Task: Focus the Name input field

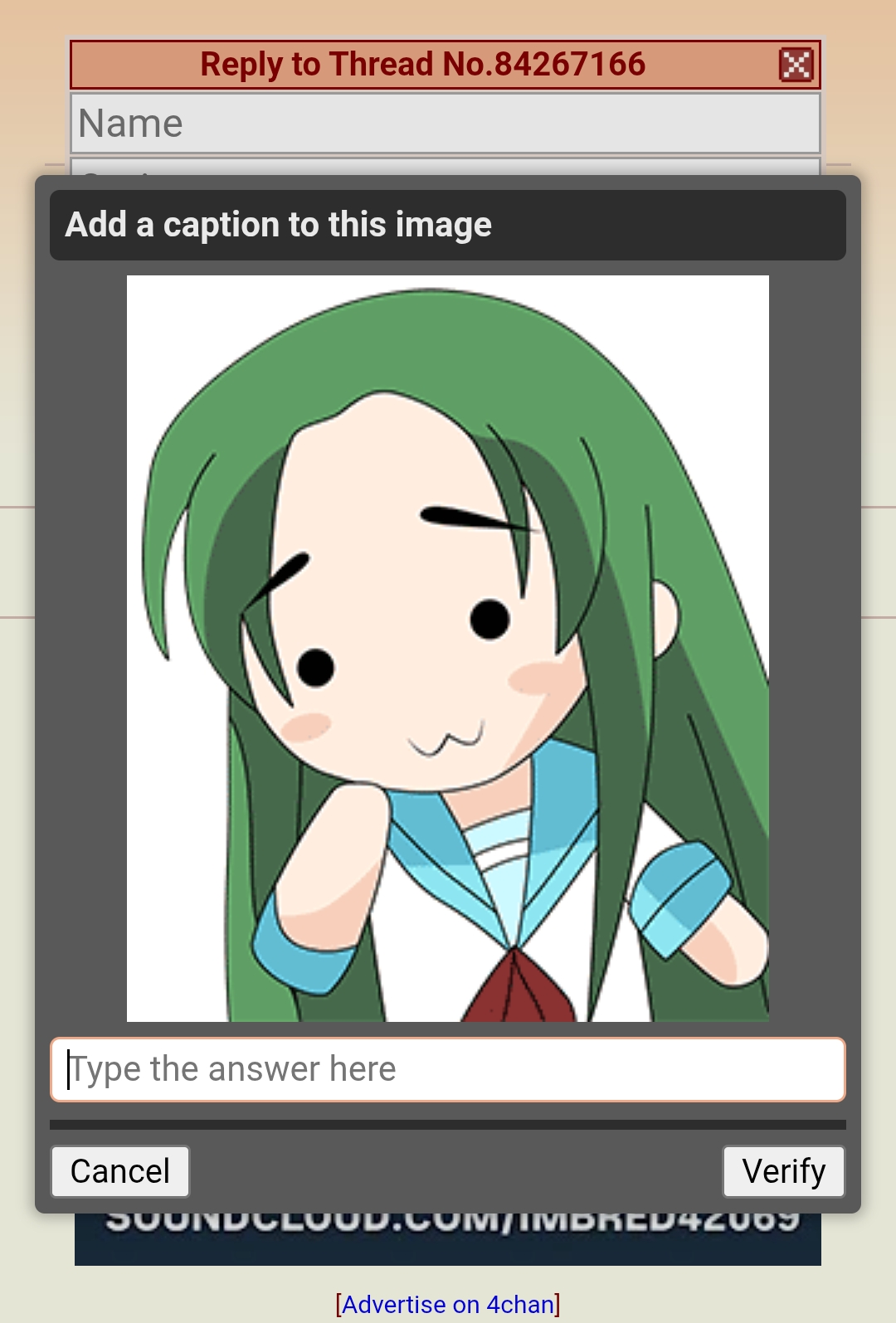Action: (446, 124)
